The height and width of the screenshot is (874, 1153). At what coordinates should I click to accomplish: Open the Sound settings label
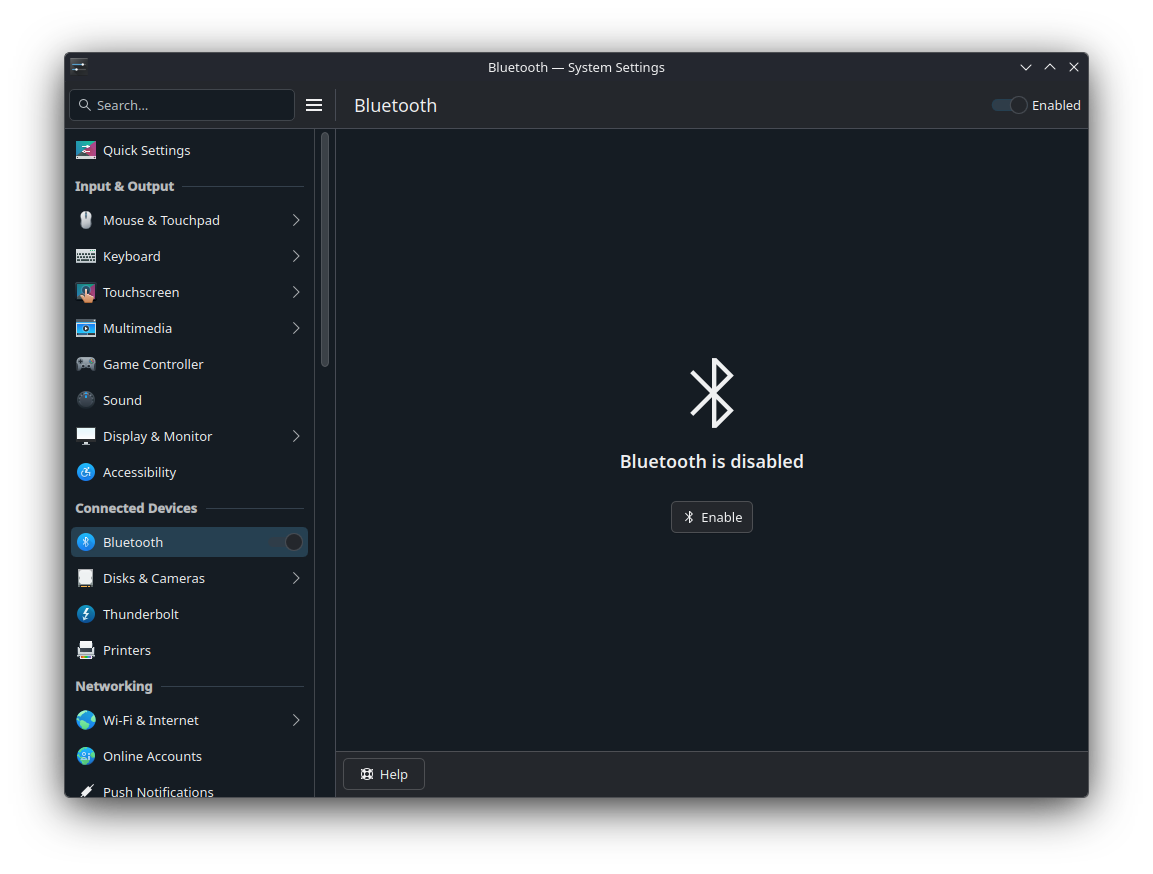122,400
